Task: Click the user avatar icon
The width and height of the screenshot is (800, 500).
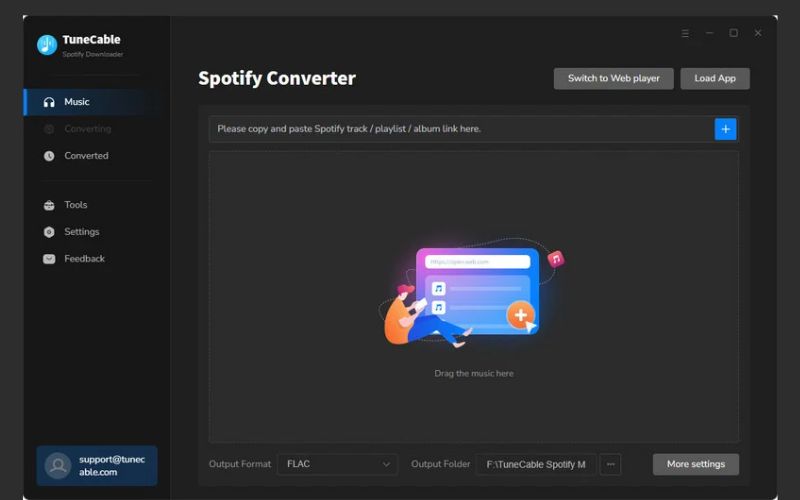Action: click(x=58, y=466)
